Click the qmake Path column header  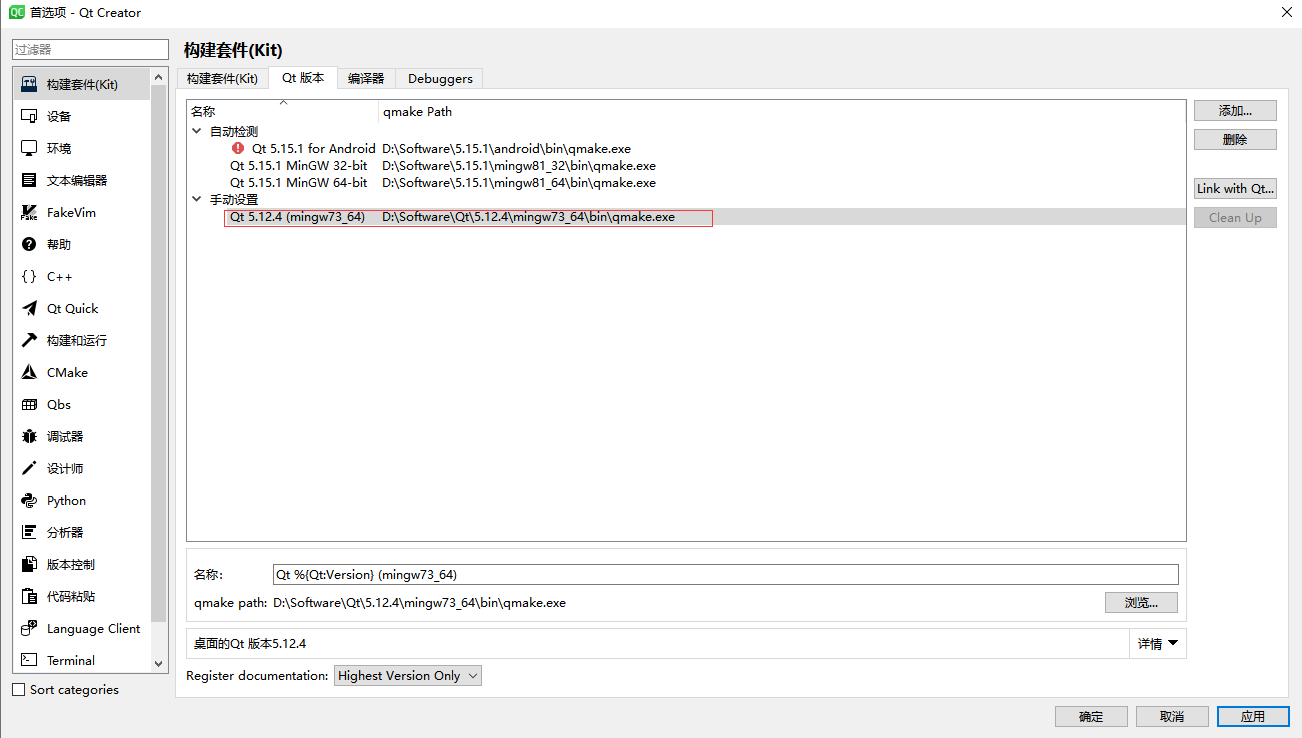pyautogui.click(x=782, y=111)
